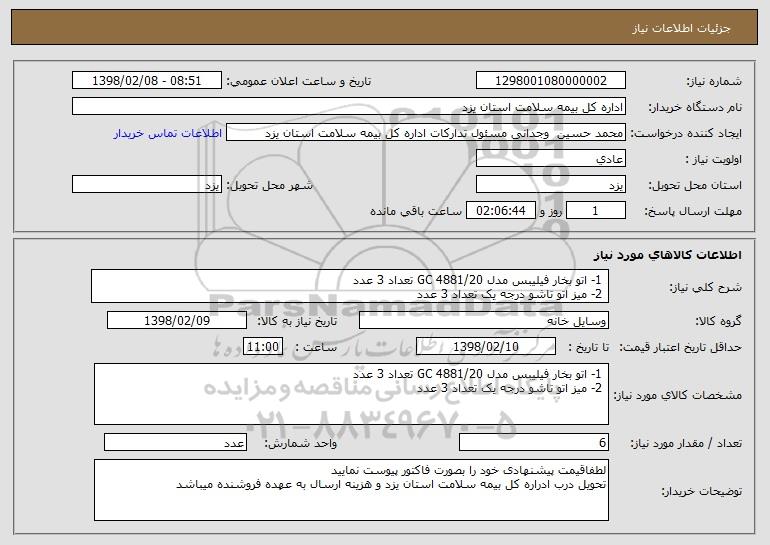Select the توضیحات خریدار text box
The width and height of the screenshot is (770, 545).
351,490
